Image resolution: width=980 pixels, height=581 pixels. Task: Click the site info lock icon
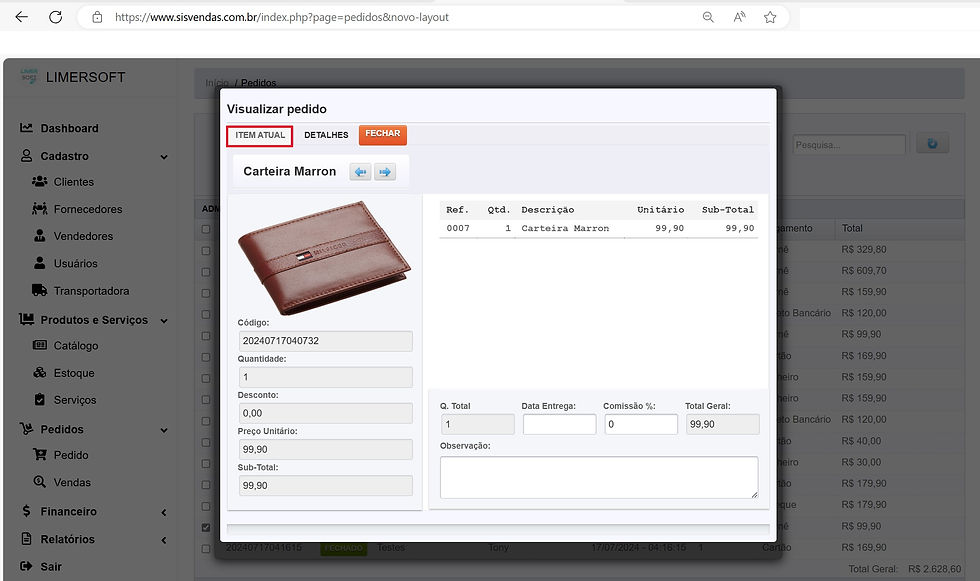point(97,17)
